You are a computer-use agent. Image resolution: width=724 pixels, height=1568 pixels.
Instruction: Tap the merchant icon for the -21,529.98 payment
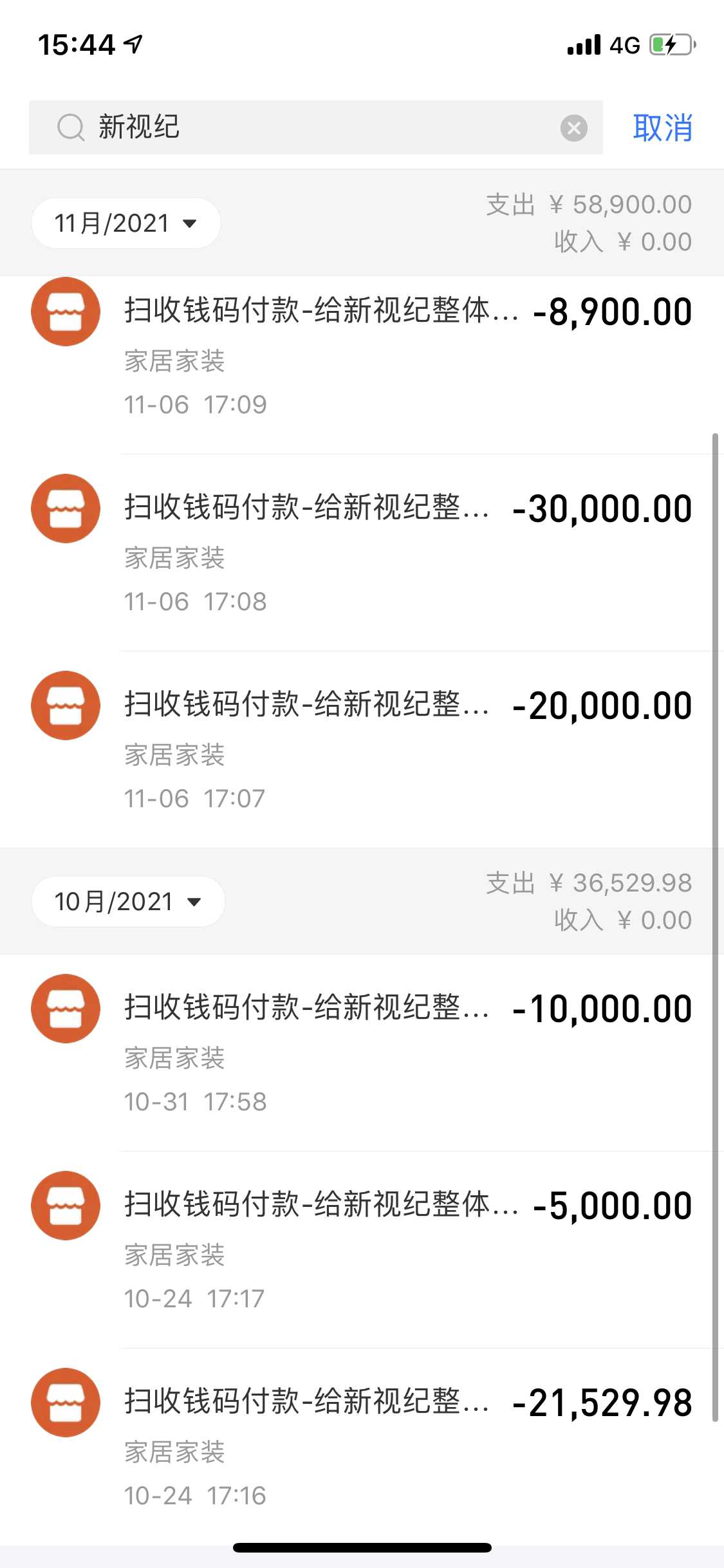(66, 1403)
